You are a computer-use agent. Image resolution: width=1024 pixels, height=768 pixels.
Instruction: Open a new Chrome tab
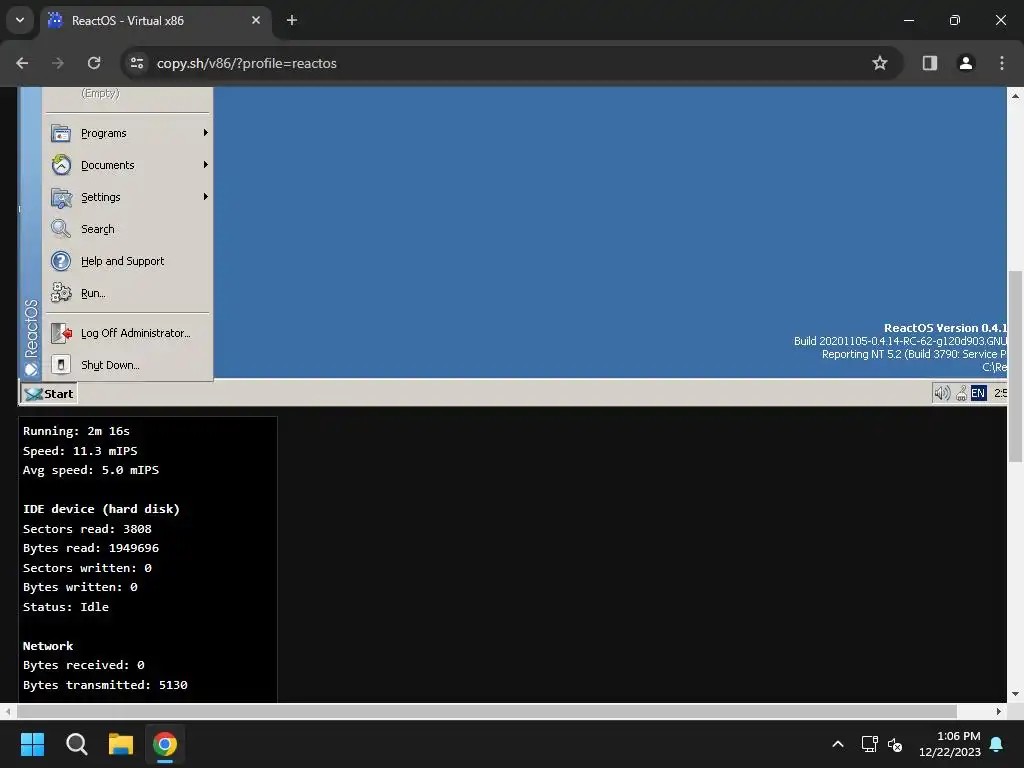292,20
